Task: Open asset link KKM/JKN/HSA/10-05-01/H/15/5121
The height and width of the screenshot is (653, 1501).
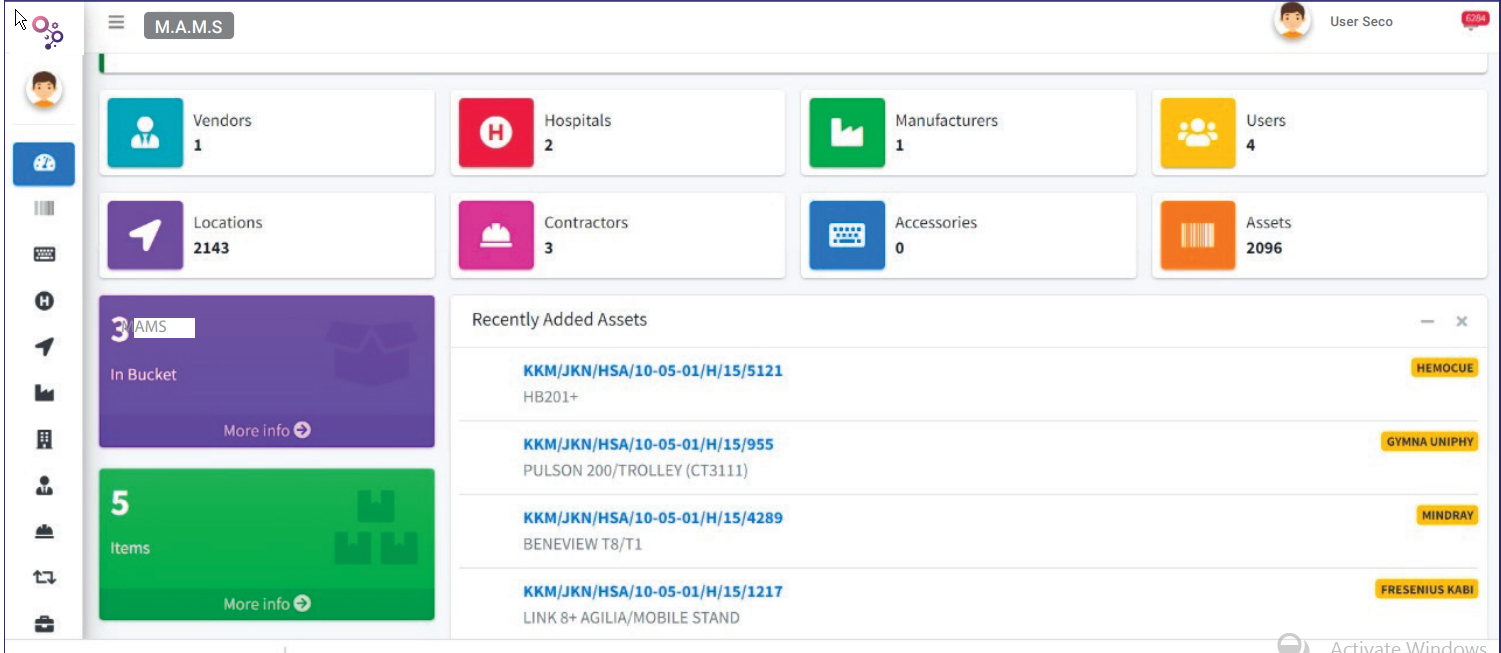Action: tap(652, 371)
